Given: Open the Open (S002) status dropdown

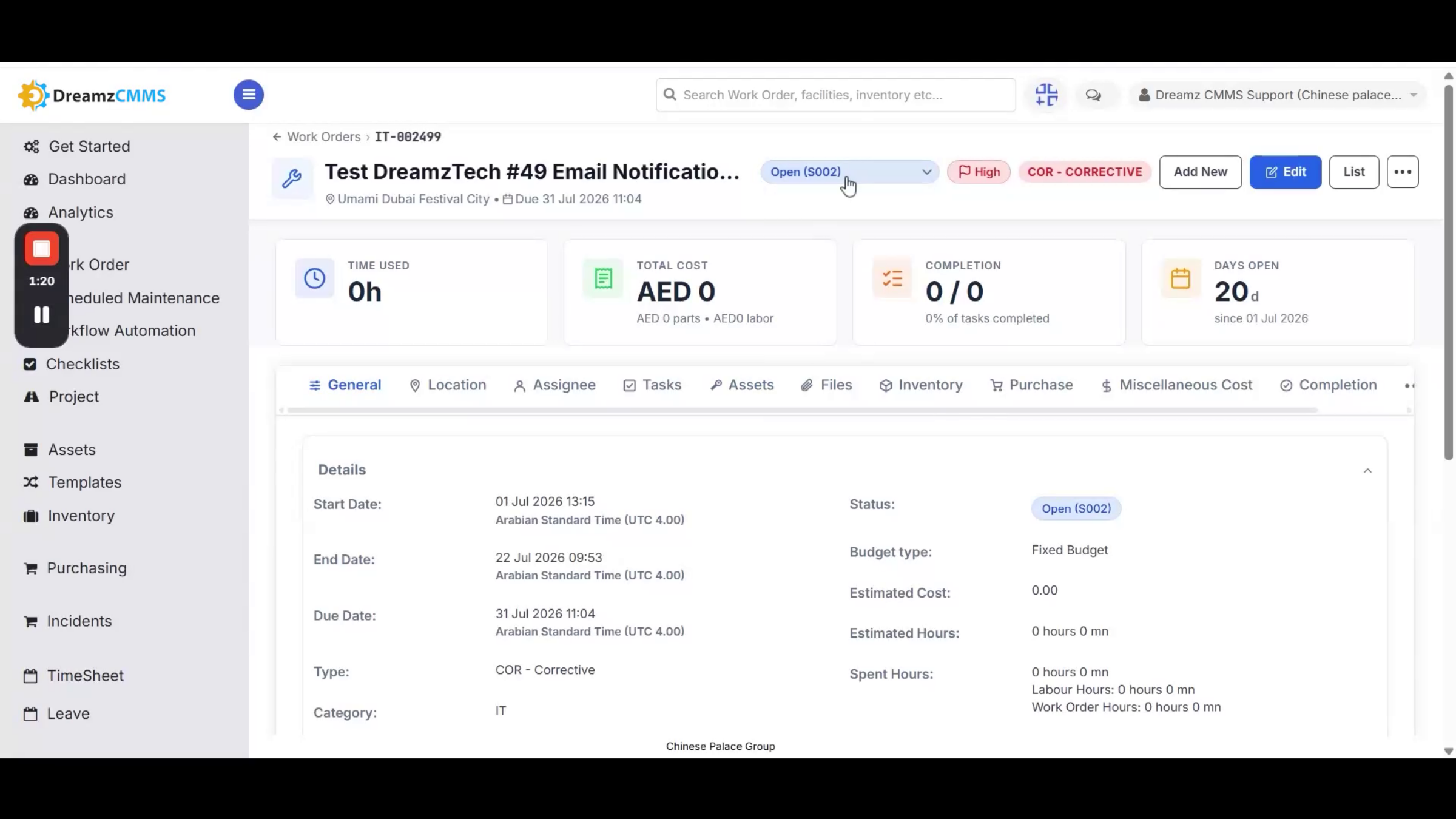Looking at the screenshot, I should pos(850,172).
